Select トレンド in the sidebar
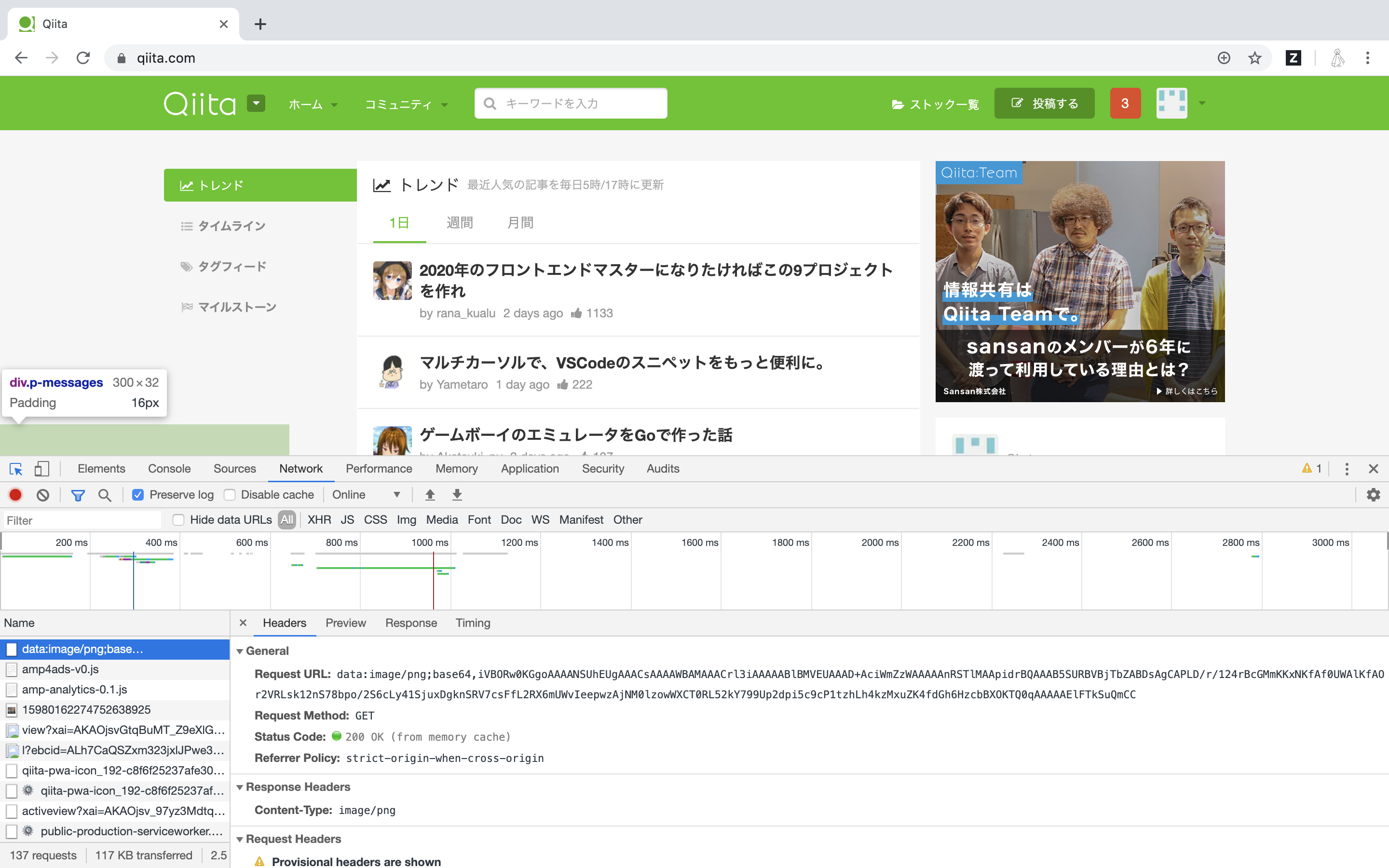Screen dimensions: 1389x868 [x=260, y=186]
